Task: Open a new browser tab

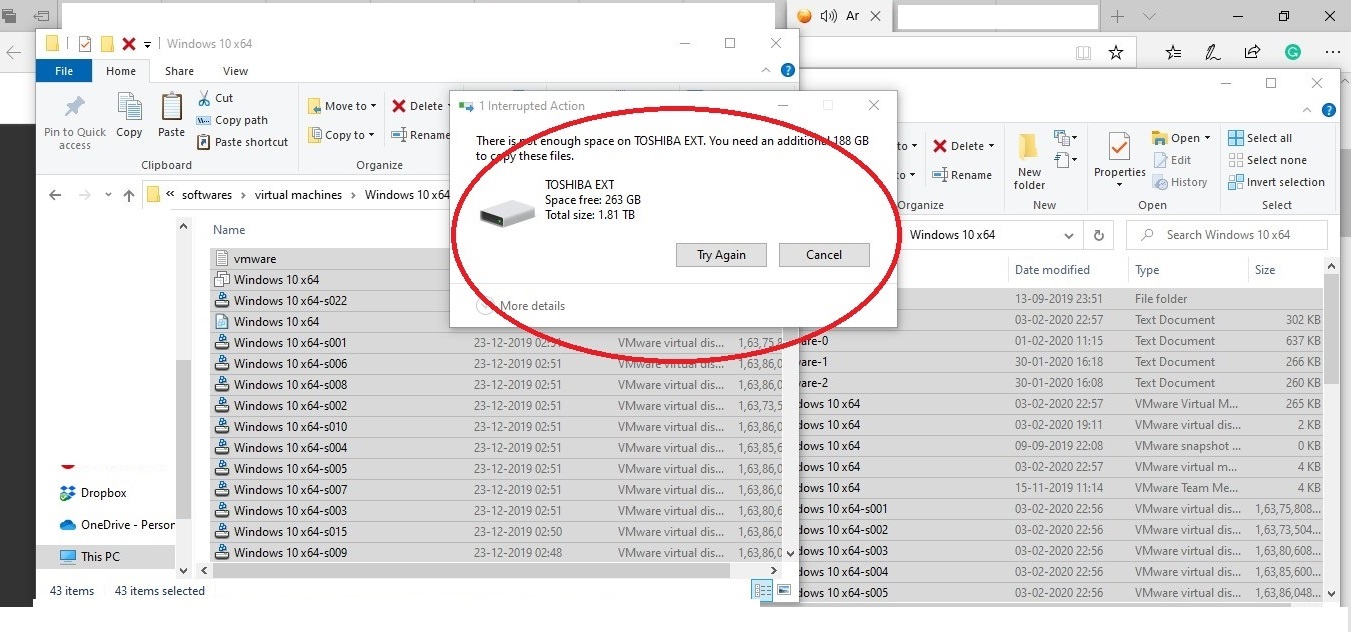Action: (x=1118, y=16)
